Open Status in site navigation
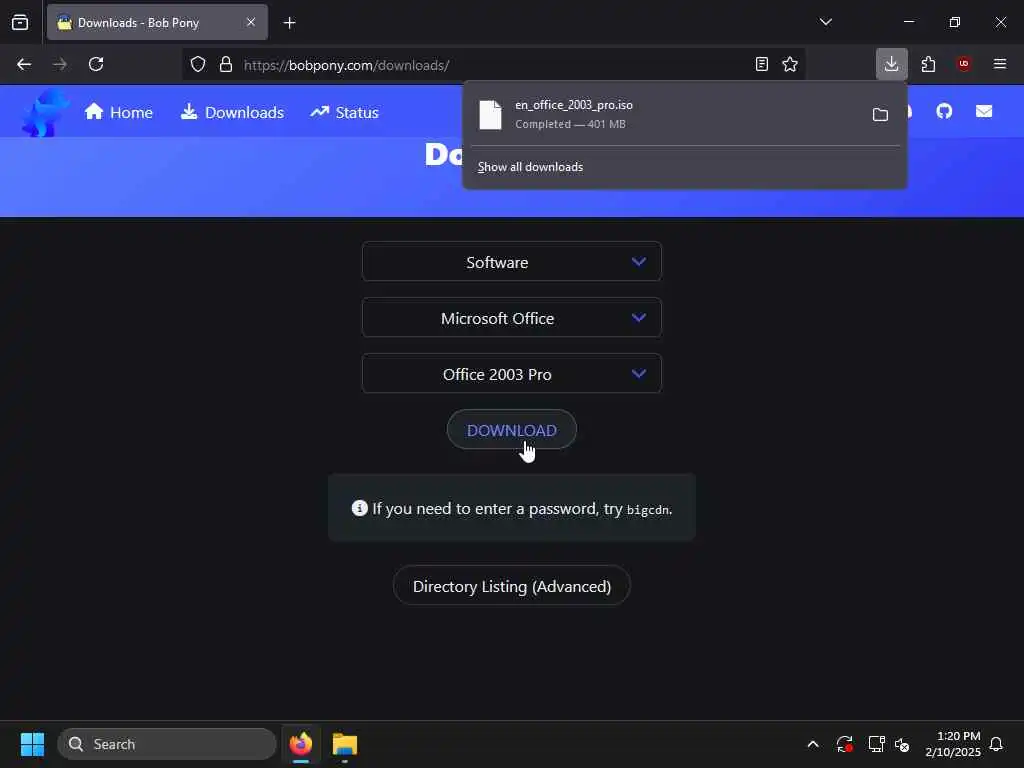Image resolution: width=1024 pixels, height=768 pixels. pos(344,112)
